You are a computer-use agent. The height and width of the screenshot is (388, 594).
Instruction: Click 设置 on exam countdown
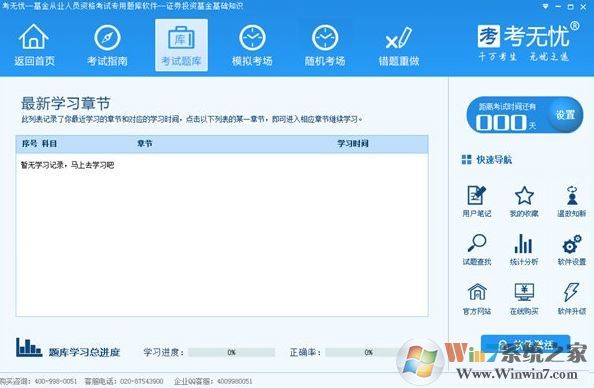(565, 115)
